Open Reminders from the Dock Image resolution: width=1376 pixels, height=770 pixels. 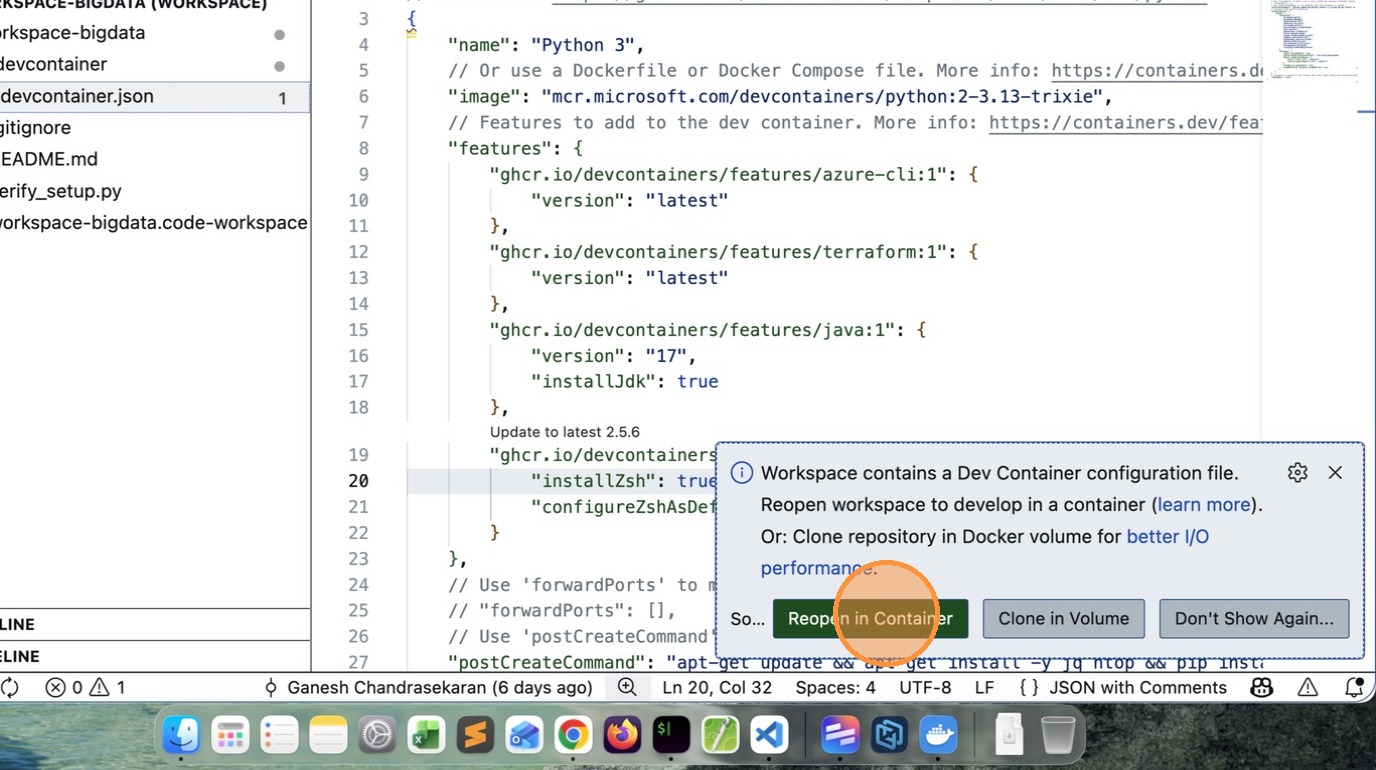pyautogui.click(x=279, y=736)
